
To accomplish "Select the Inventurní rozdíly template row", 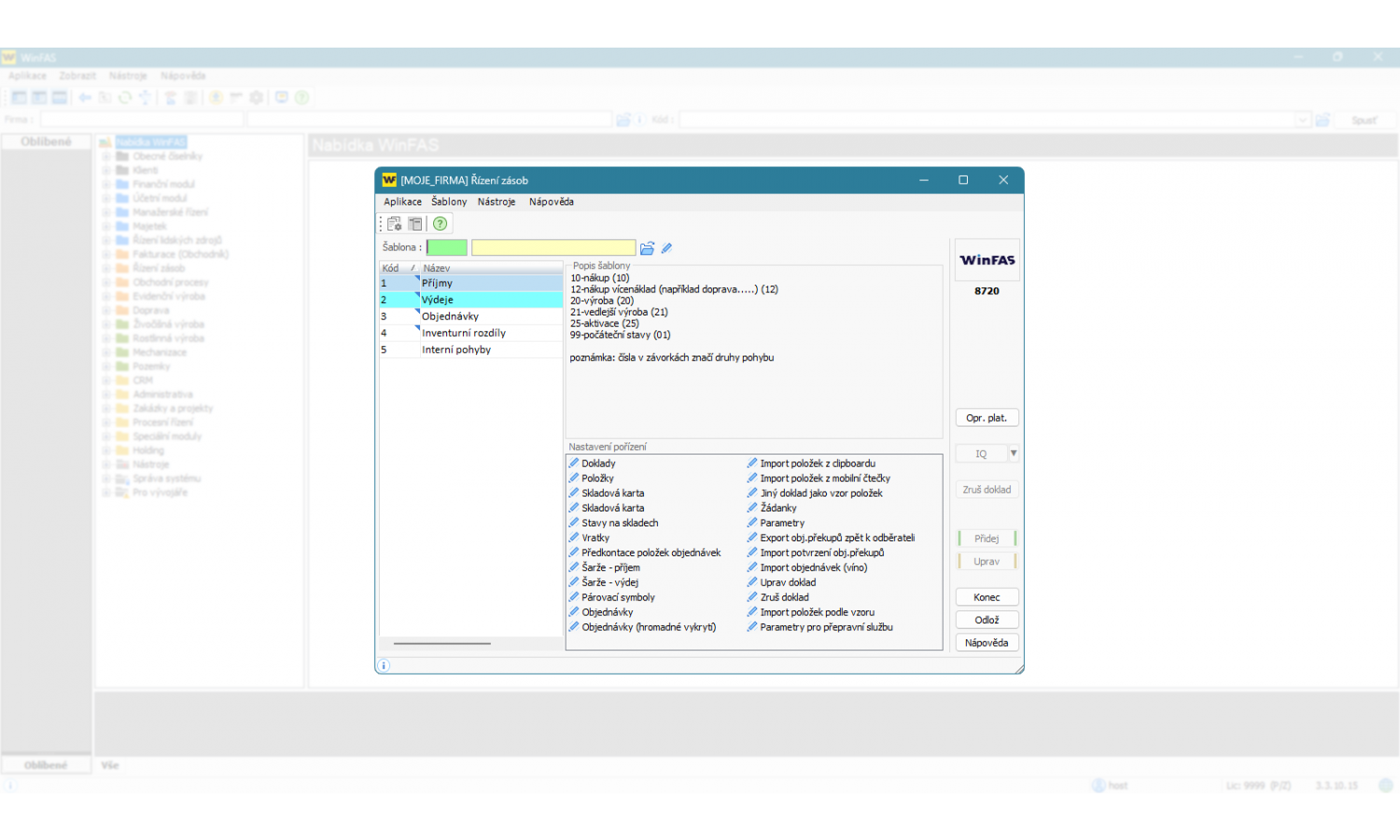I will [x=464, y=333].
